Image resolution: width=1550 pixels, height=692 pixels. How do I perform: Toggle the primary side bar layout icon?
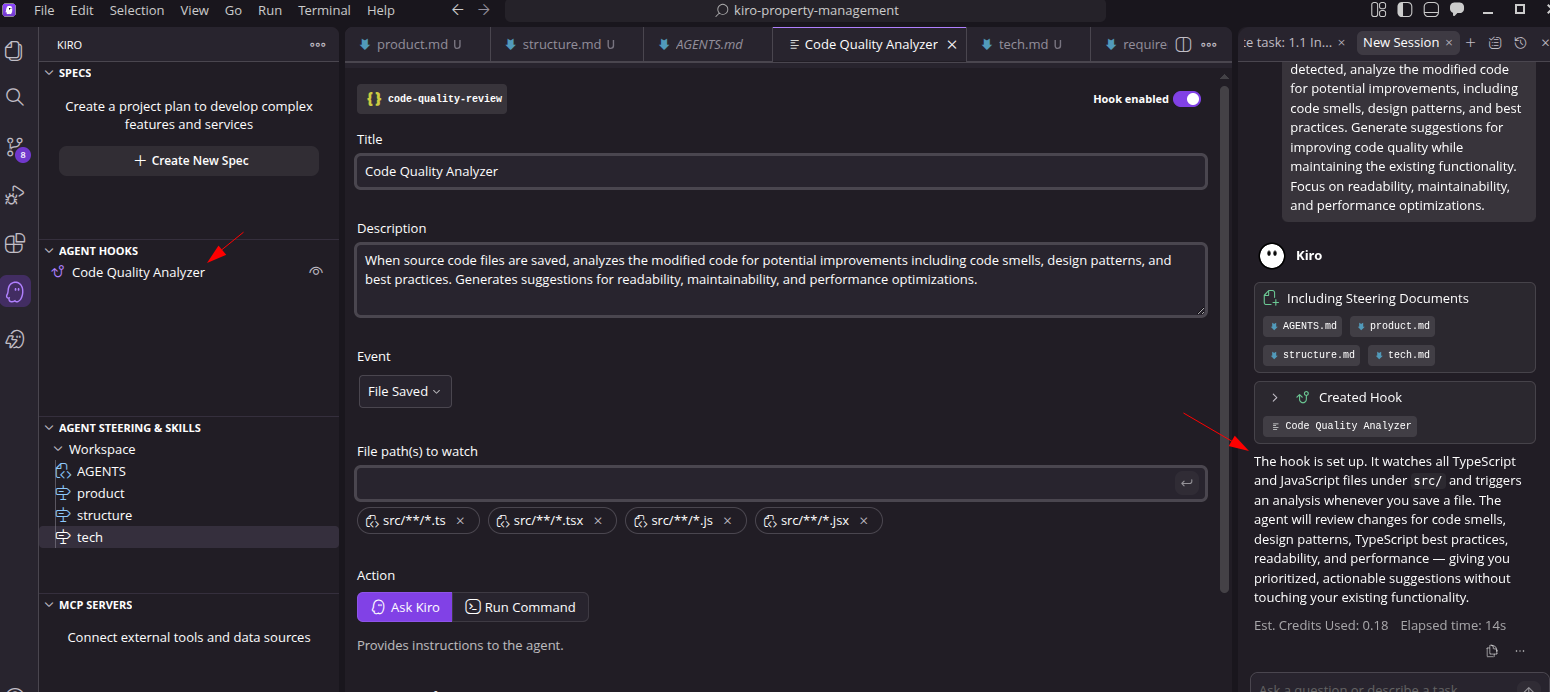(x=1405, y=10)
